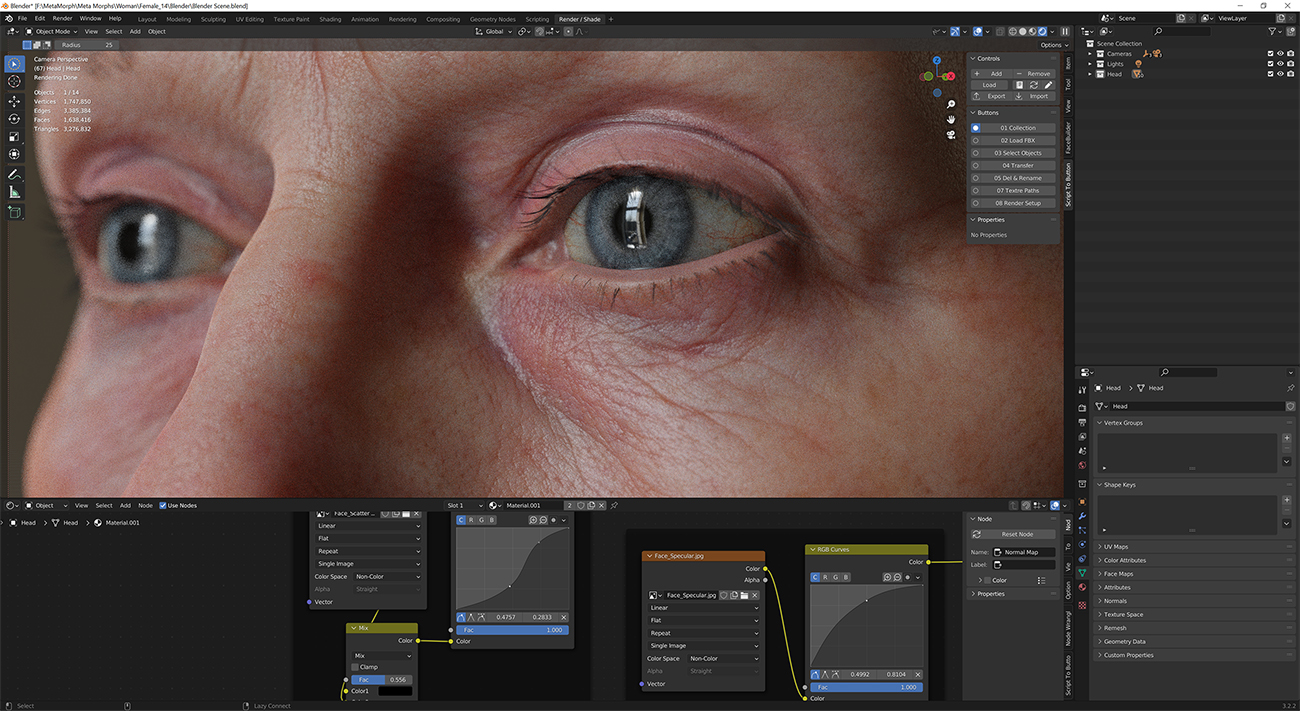Expand the UV Maps panel

(1115, 547)
